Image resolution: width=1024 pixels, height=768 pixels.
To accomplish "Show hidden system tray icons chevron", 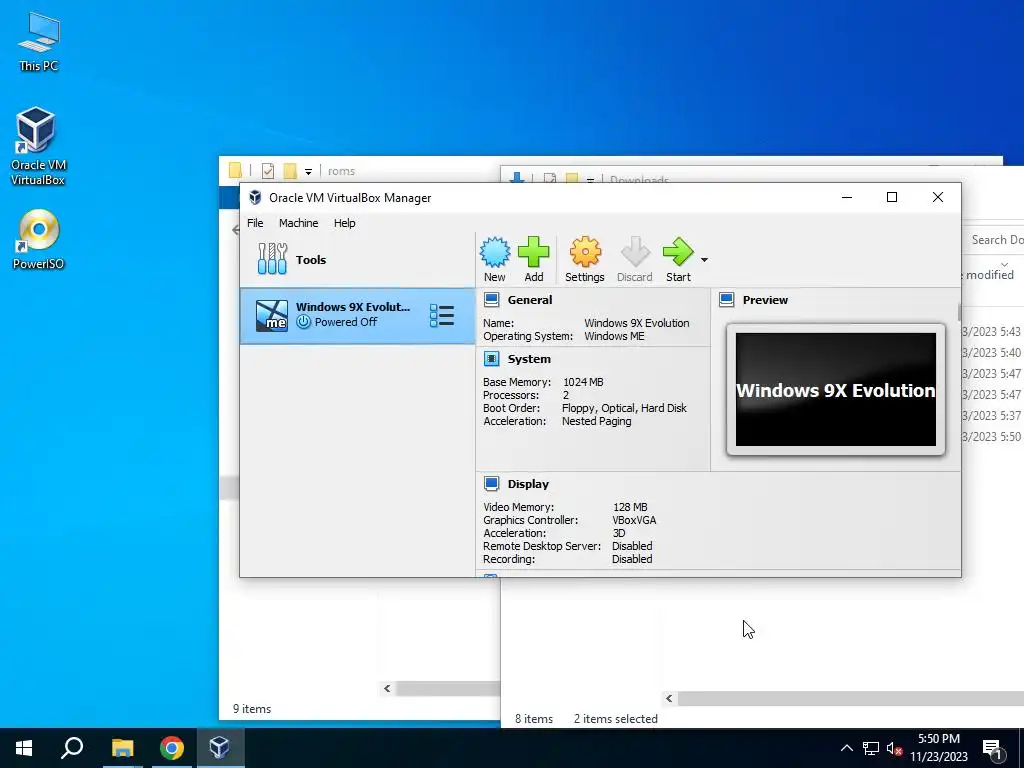I will [846, 748].
